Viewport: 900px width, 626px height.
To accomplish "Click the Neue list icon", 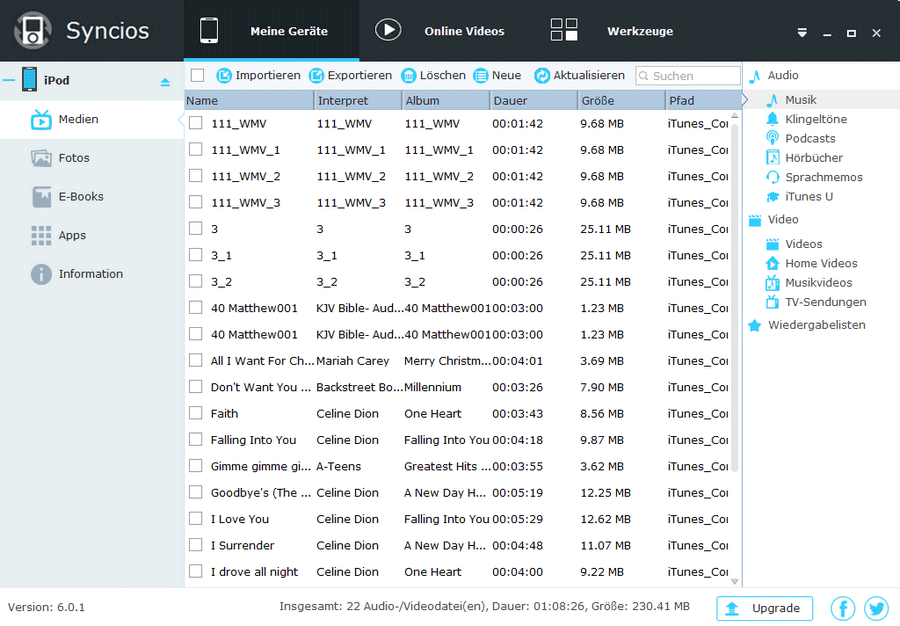I will click(x=480, y=75).
